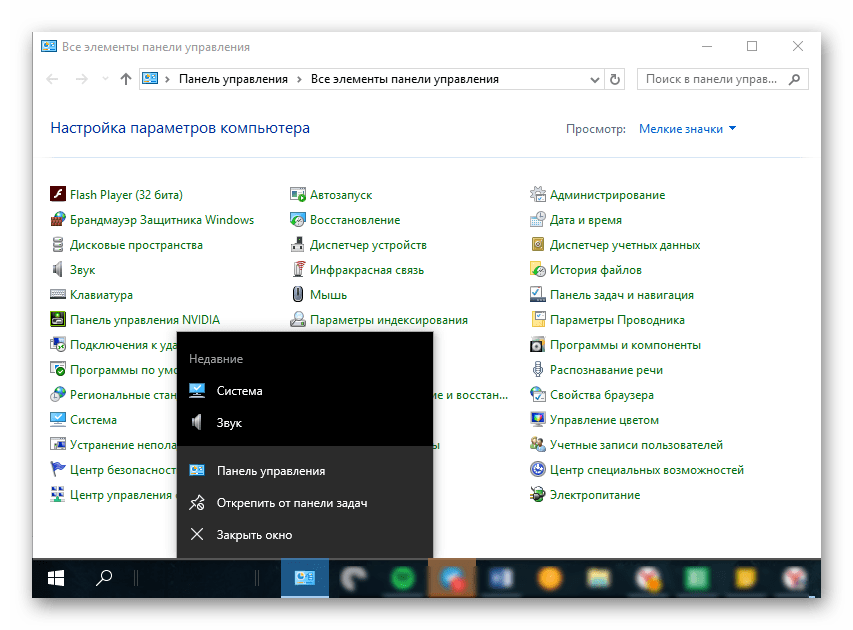This screenshot has width=853, height=630.
Task: Open the Windows Start button
Action: (x=56, y=578)
